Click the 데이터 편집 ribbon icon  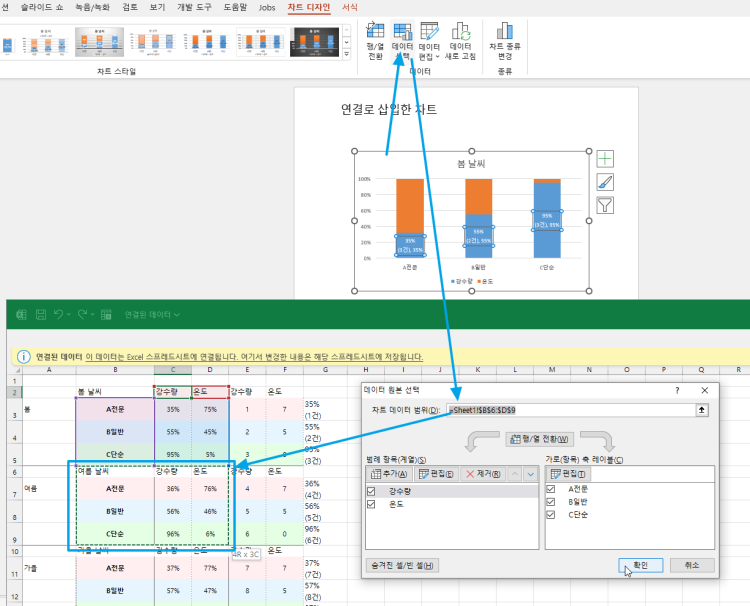tap(429, 31)
